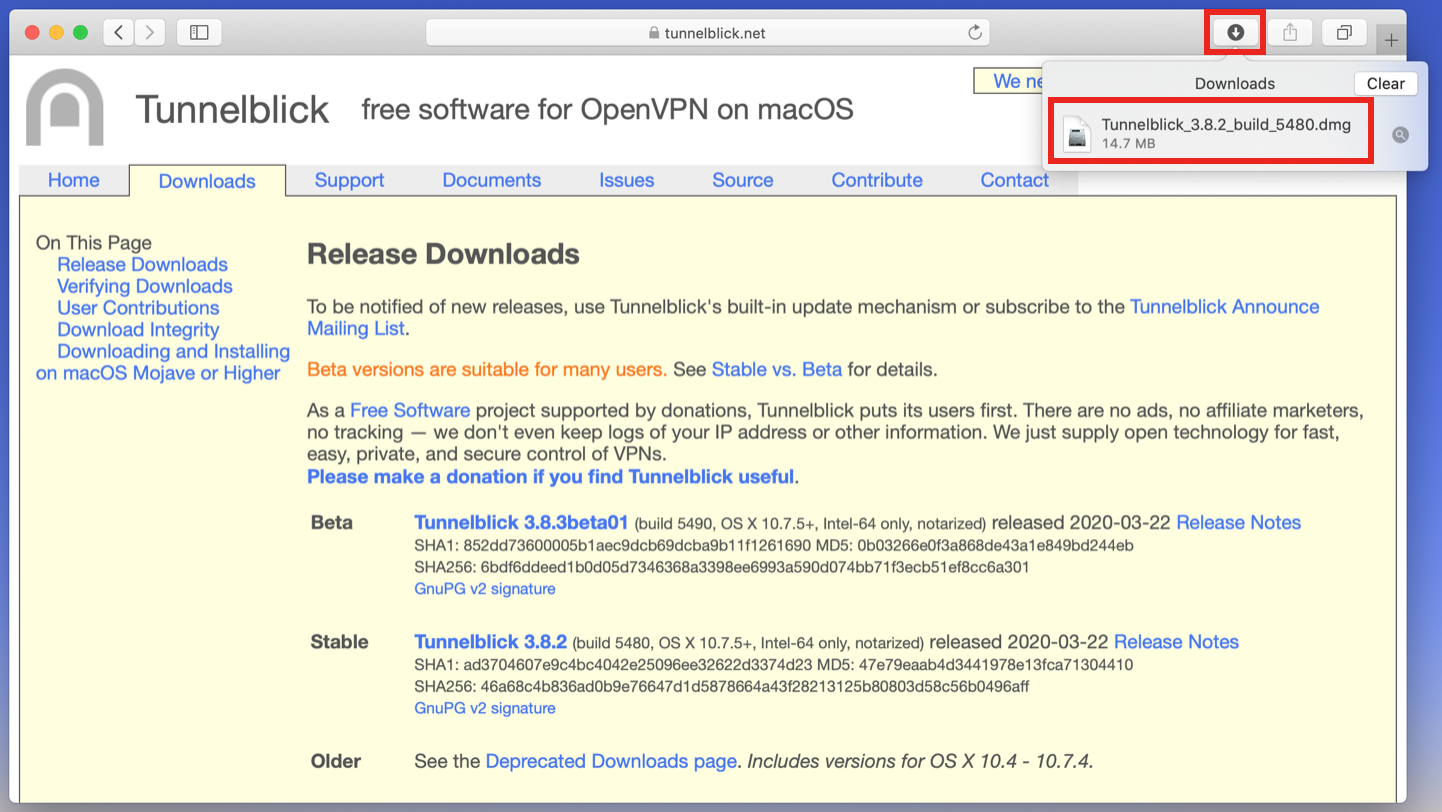Click the Tunnelblick site title text
The width and height of the screenshot is (1442, 812).
[x=232, y=109]
